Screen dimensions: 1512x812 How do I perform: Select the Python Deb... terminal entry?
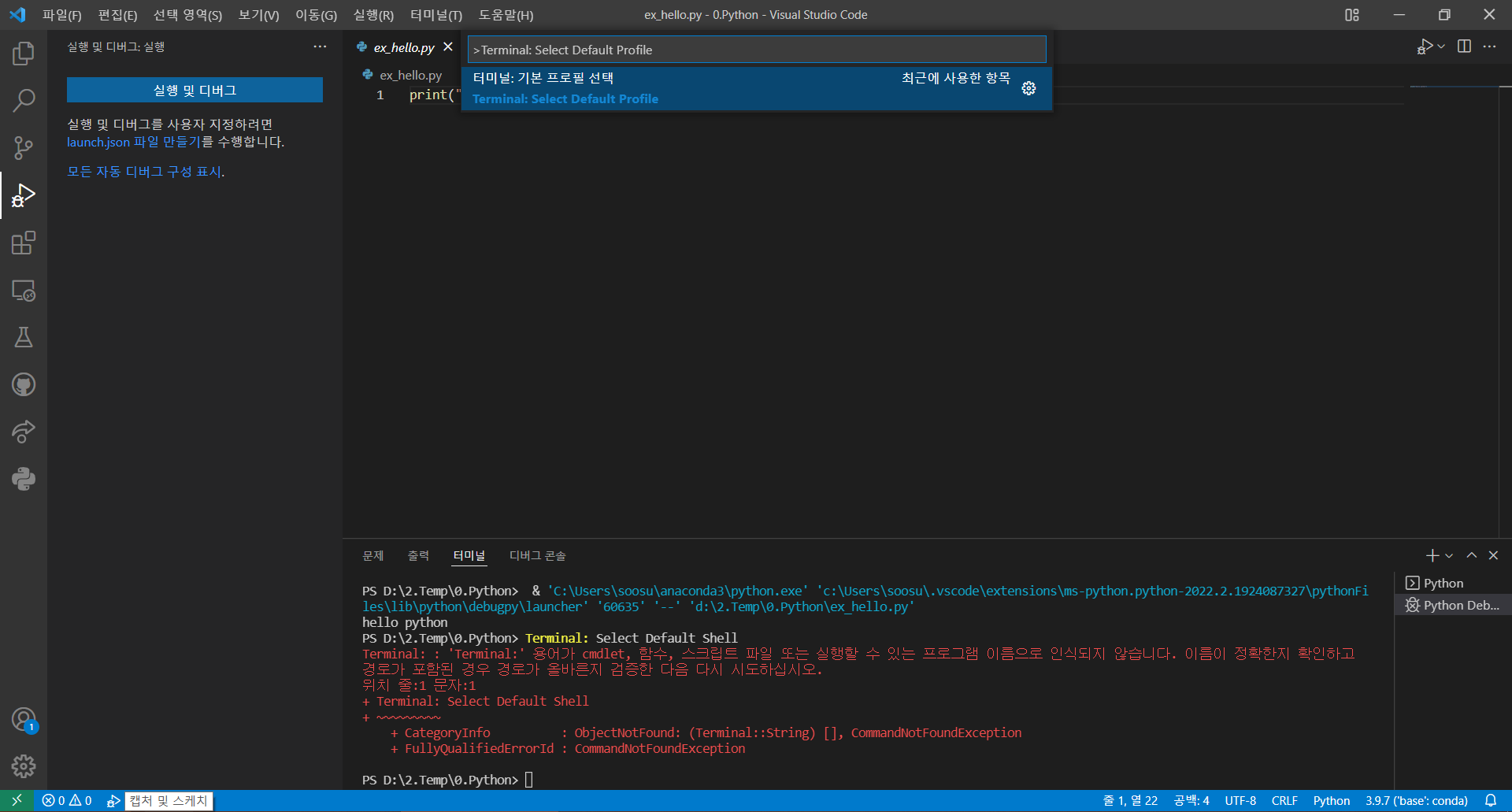click(1453, 605)
